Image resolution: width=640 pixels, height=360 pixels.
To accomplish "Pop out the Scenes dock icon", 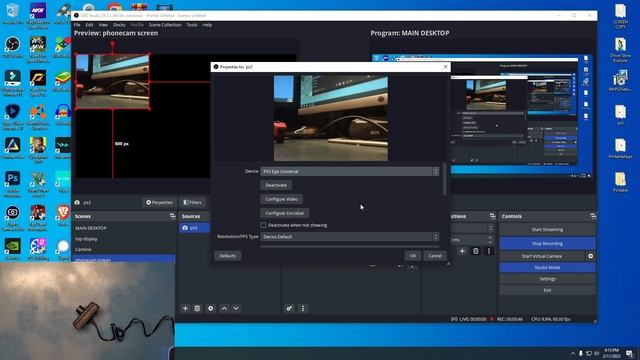I will (172, 216).
